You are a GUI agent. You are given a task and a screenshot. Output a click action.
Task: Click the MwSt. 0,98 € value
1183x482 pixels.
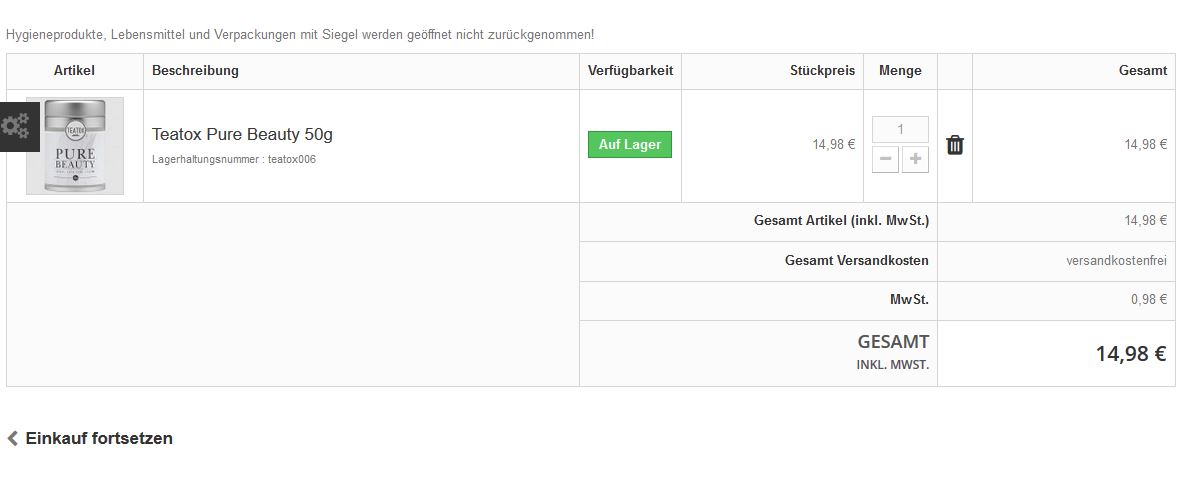click(x=1149, y=299)
